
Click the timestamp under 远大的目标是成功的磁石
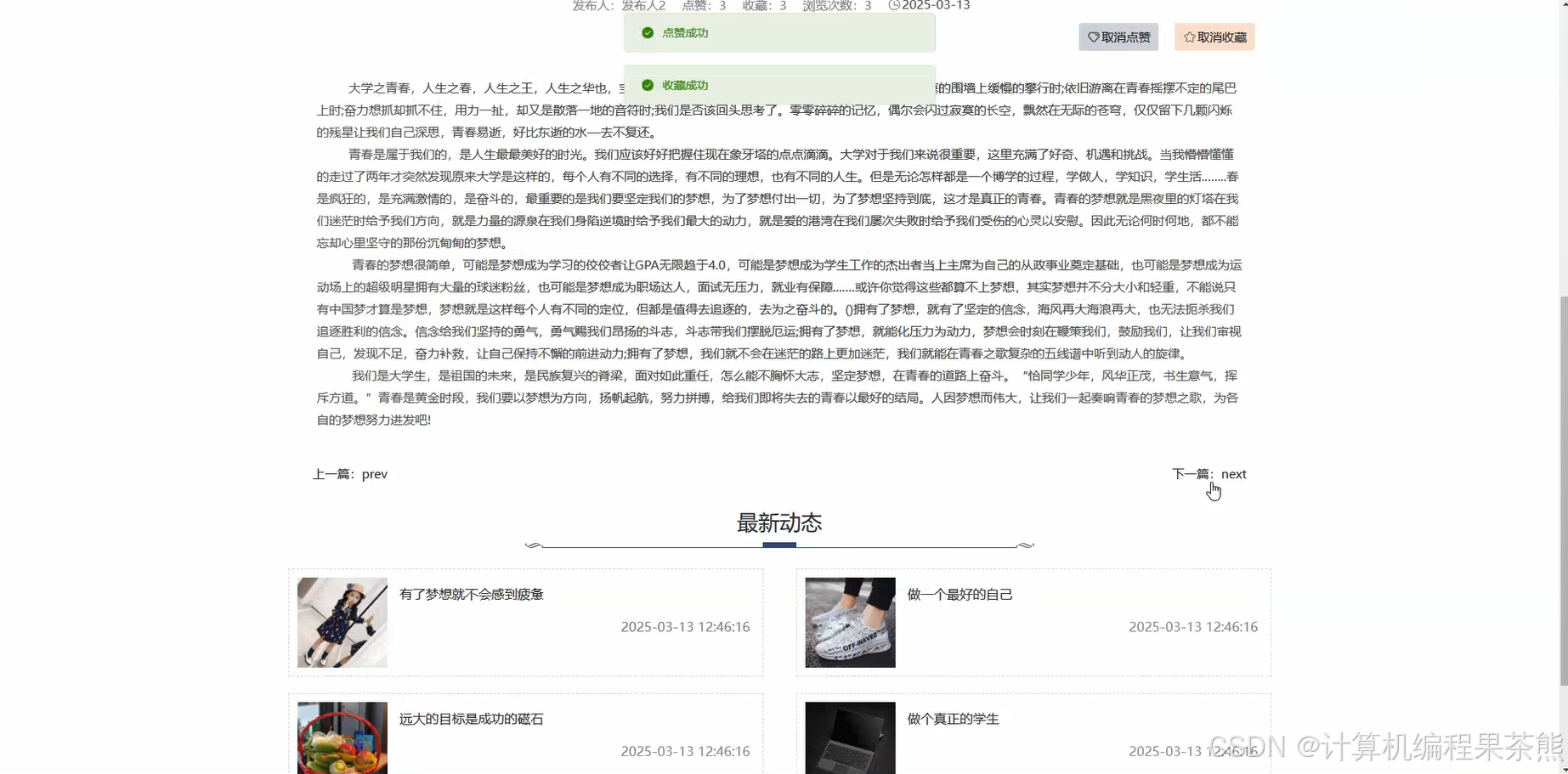[x=685, y=751]
